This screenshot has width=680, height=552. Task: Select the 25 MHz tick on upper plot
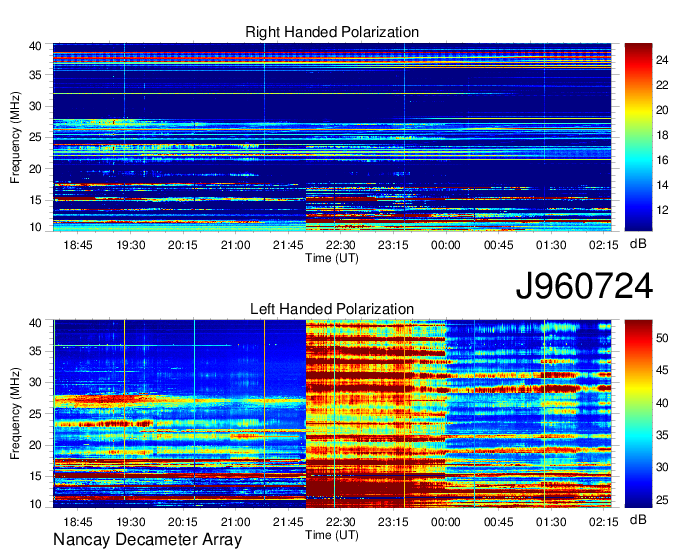point(35,137)
